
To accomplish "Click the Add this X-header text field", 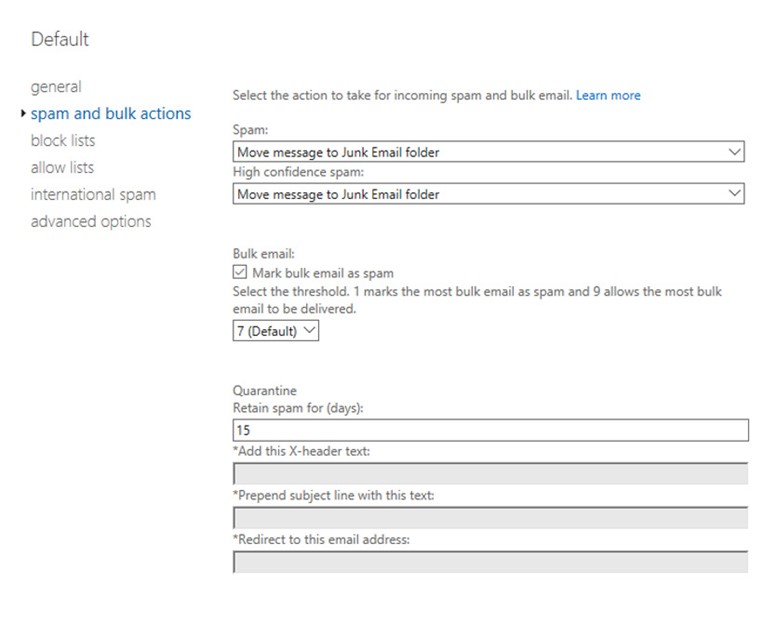I will click(490, 474).
